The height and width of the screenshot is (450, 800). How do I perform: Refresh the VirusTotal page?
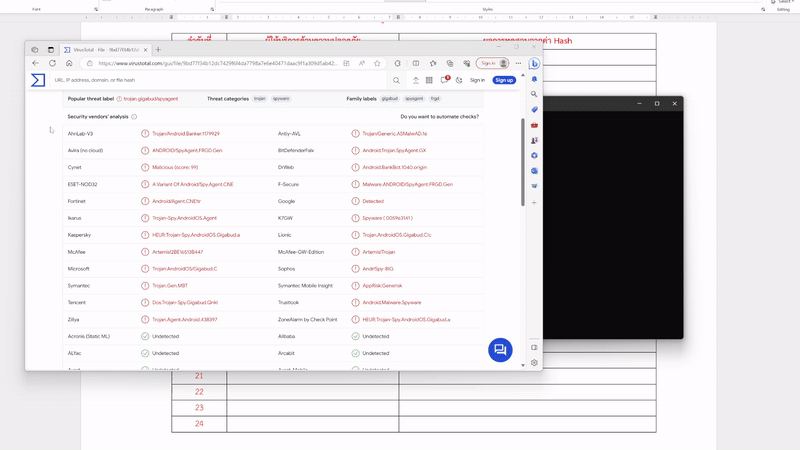52,63
